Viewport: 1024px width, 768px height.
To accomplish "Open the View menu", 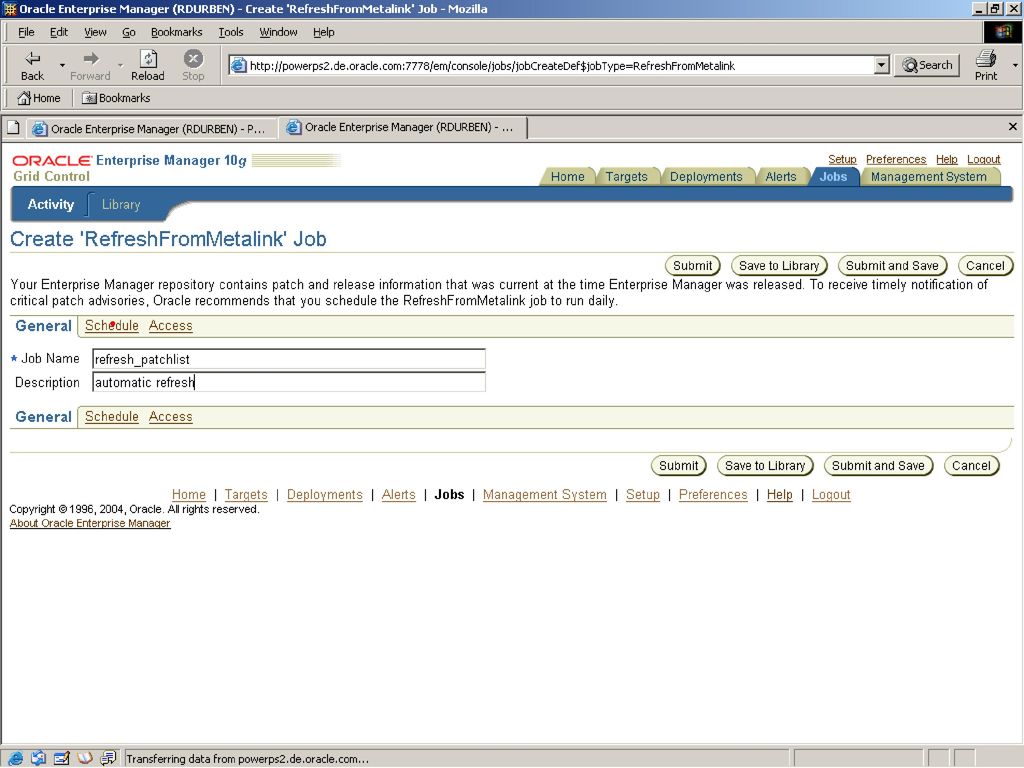I will 95,32.
